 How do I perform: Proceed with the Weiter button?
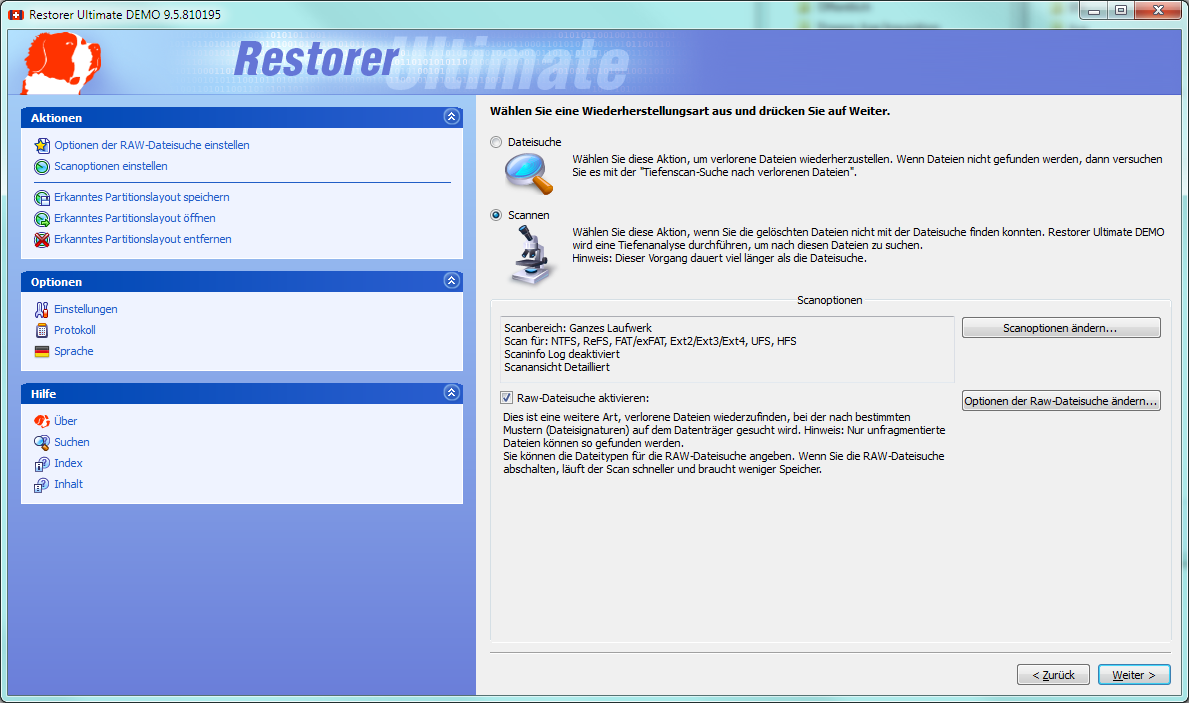[1134, 675]
